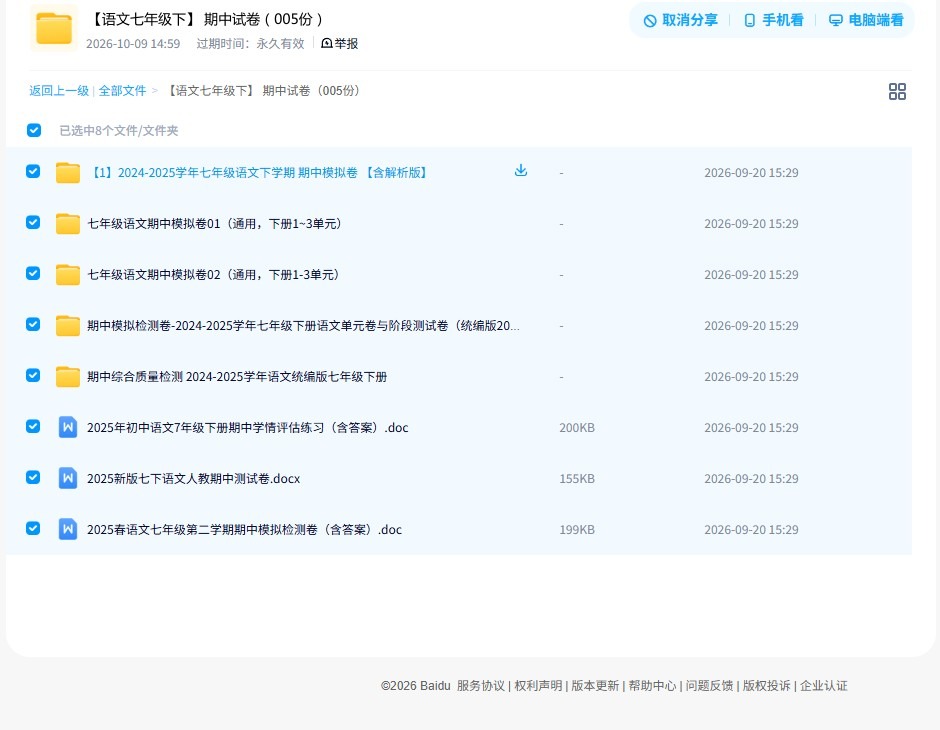Open 七年级语文期中模拟卷01 folder name
This screenshot has height=730, width=940.
click(215, 224)
